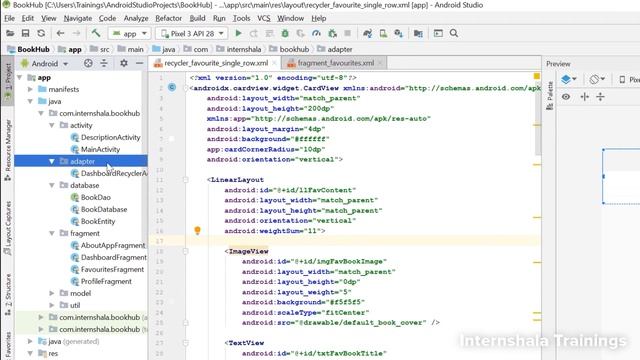This screenshot has width=640, height=360.
Task: Open the app run configuration dropdown
Action: pyautogui.click(x=130, y=33)
